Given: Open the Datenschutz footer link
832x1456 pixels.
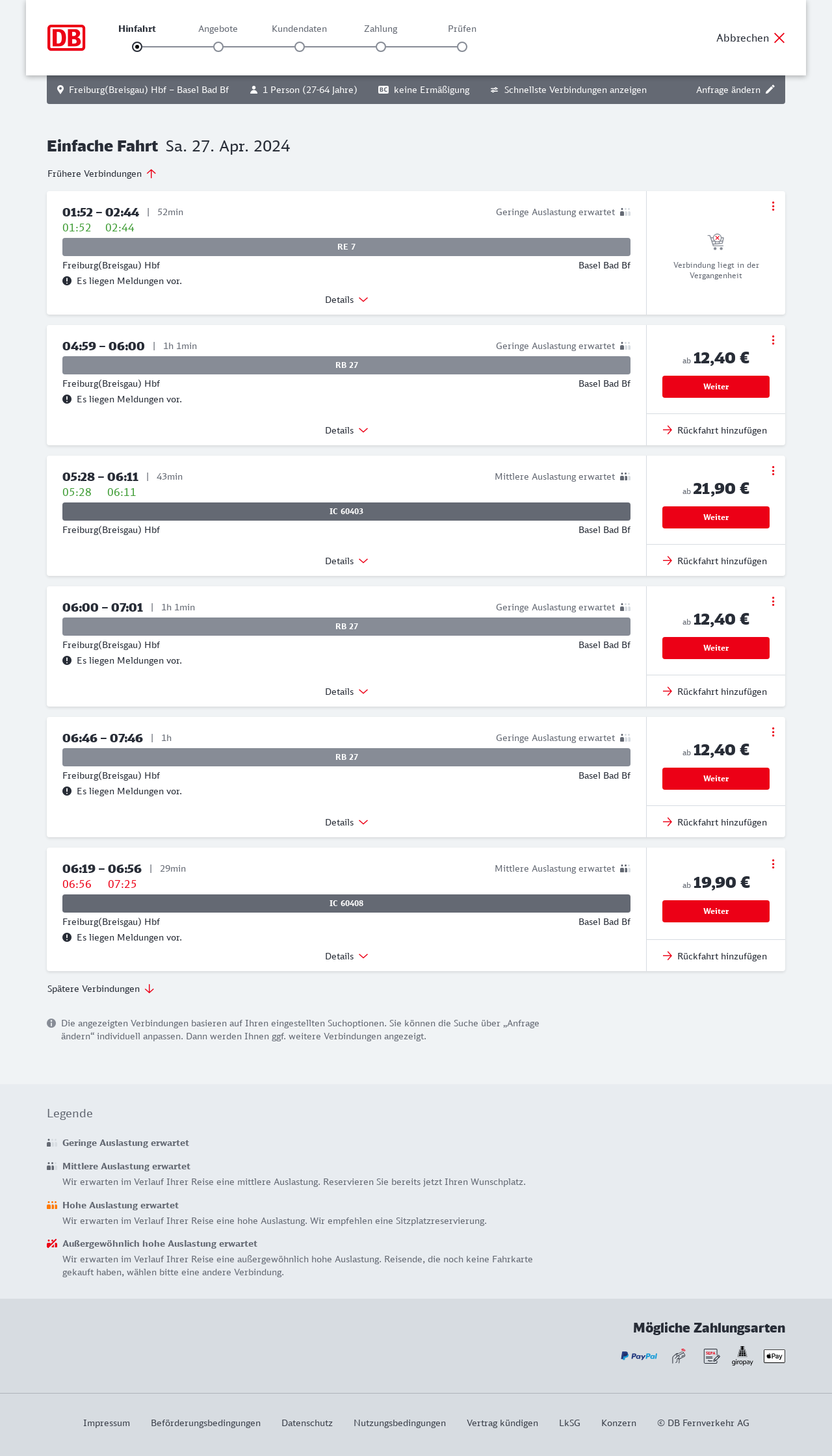Looking at the screenshot, I should tap(307, 1423).
